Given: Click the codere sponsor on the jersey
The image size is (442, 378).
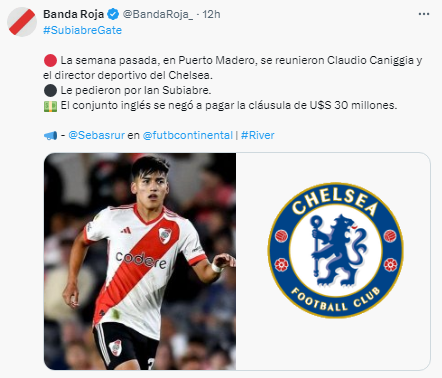Looking at the screenshot, I should pos(141,260).
